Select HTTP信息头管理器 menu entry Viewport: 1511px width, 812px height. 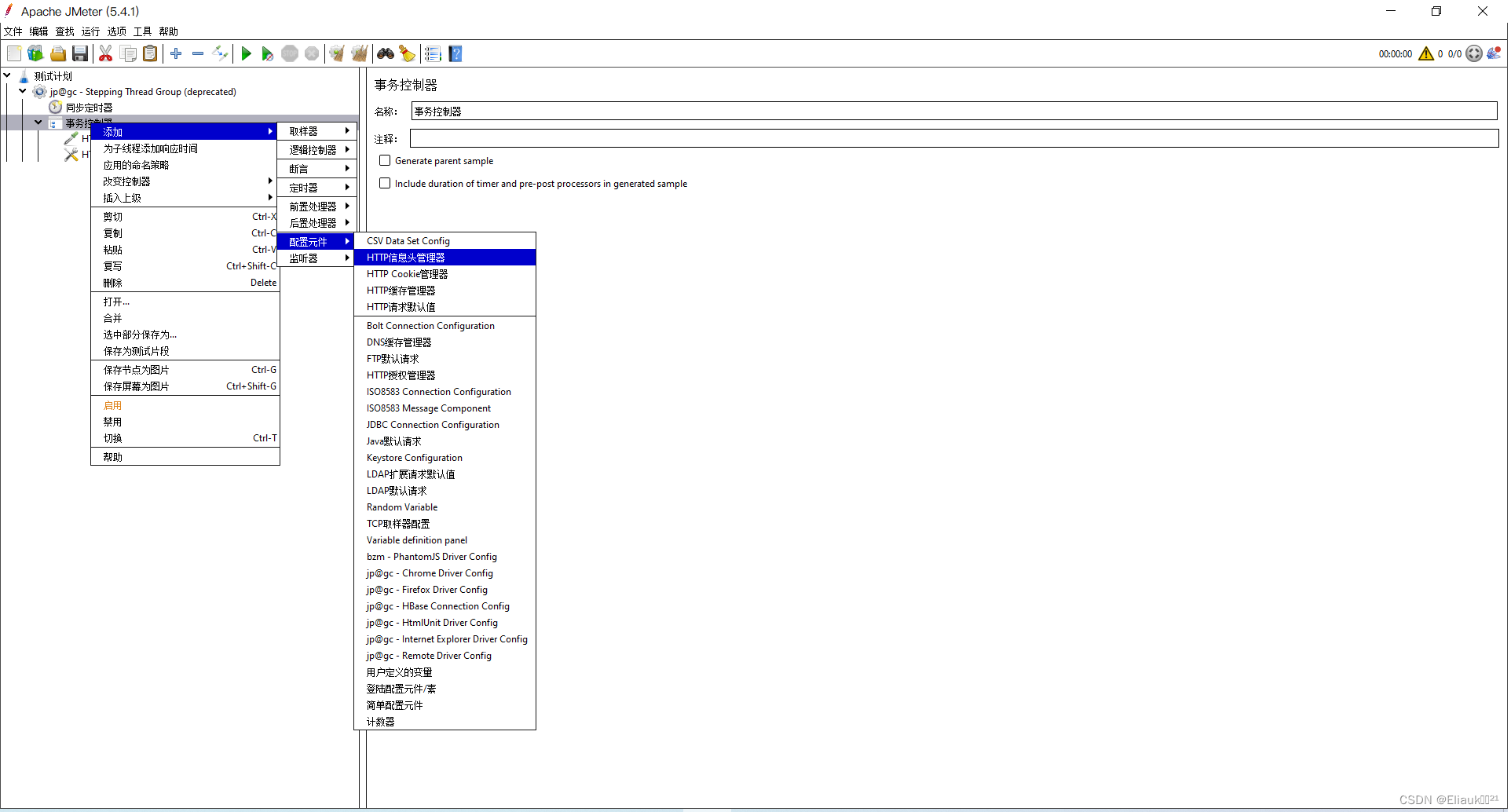[445, 258]
